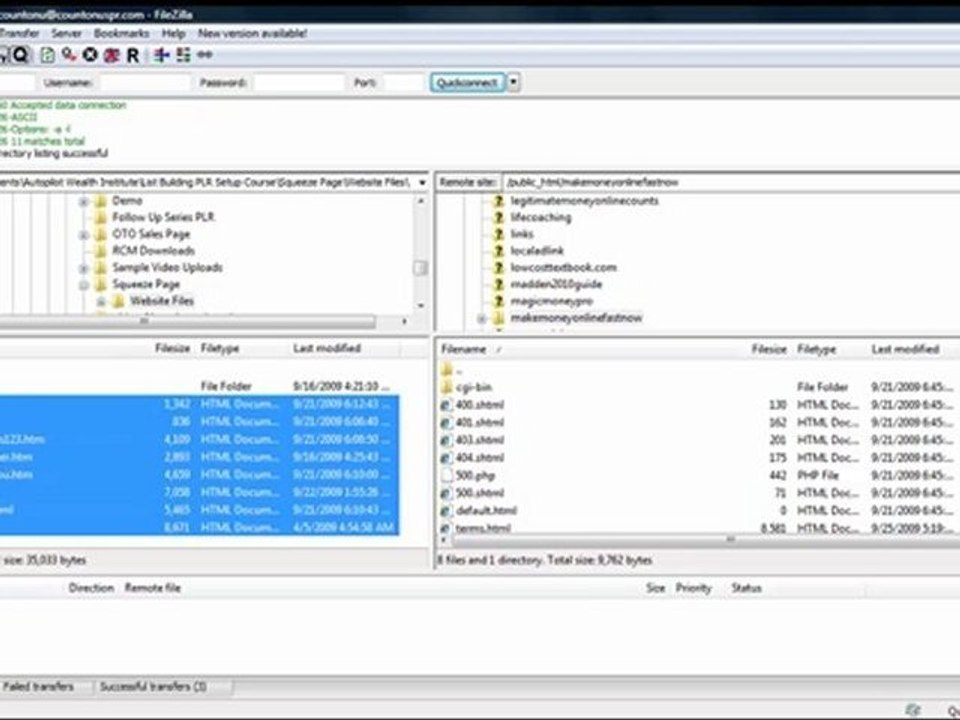The image size is (960, 720).
Task: Toggle synchronized browsing icon
Action: tap(204, 55)
